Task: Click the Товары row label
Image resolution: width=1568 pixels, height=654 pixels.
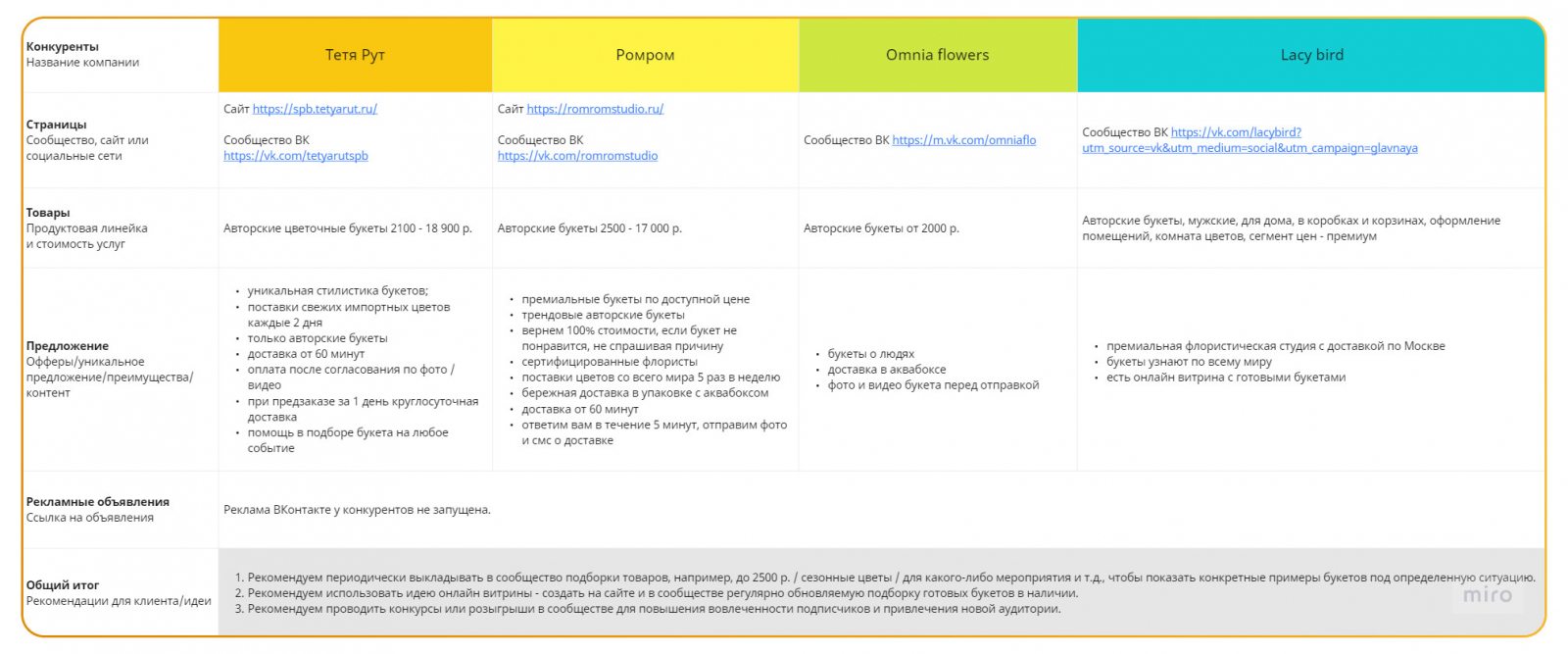Action: pos(48,213)
